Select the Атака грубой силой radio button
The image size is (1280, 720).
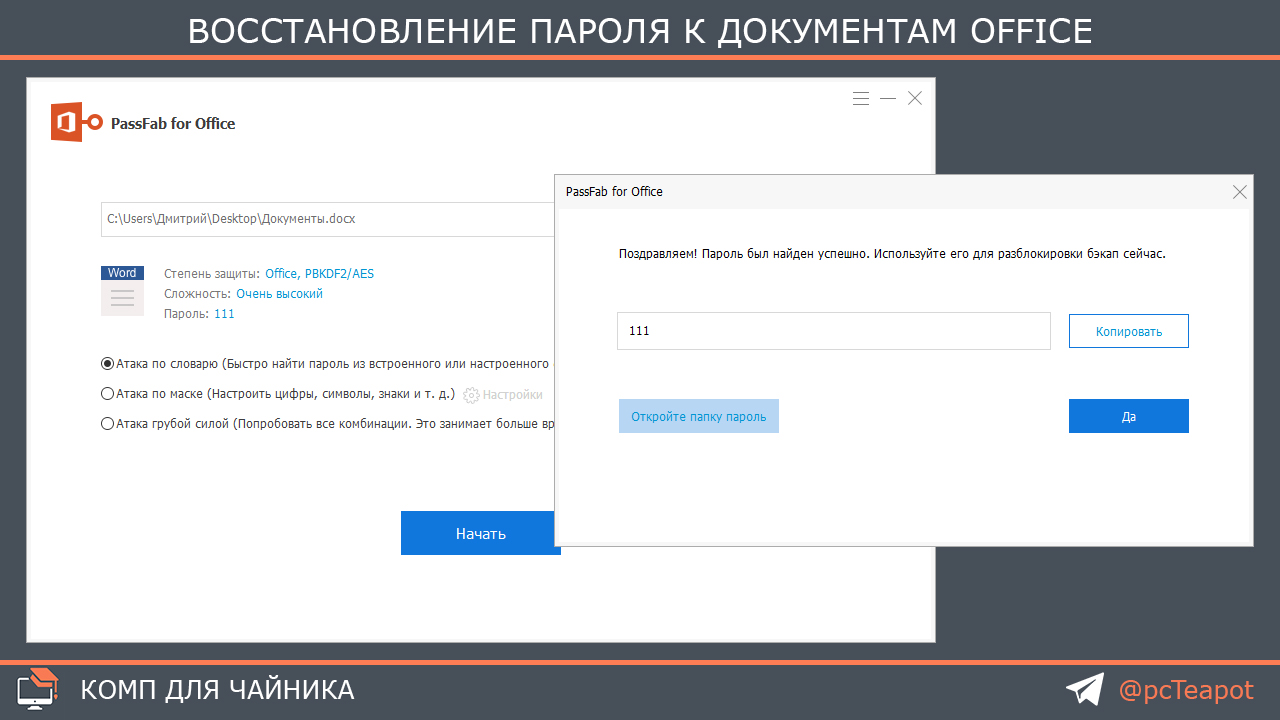tap(108, 424)
